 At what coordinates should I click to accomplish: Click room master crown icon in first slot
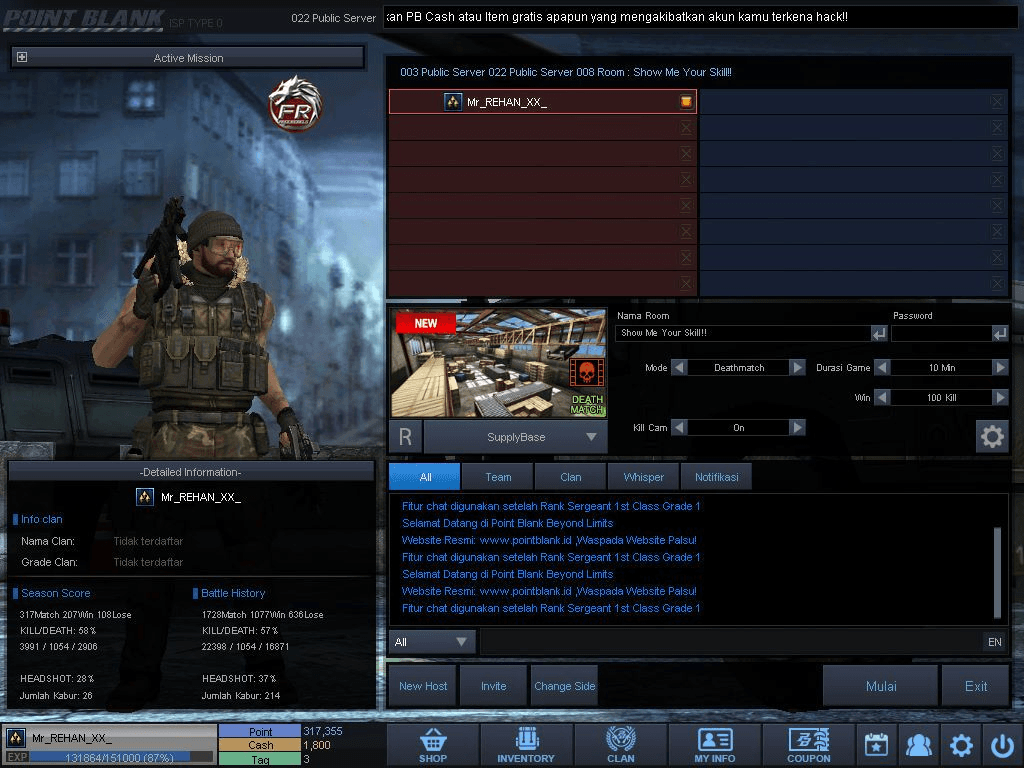[x=686, y=101]
